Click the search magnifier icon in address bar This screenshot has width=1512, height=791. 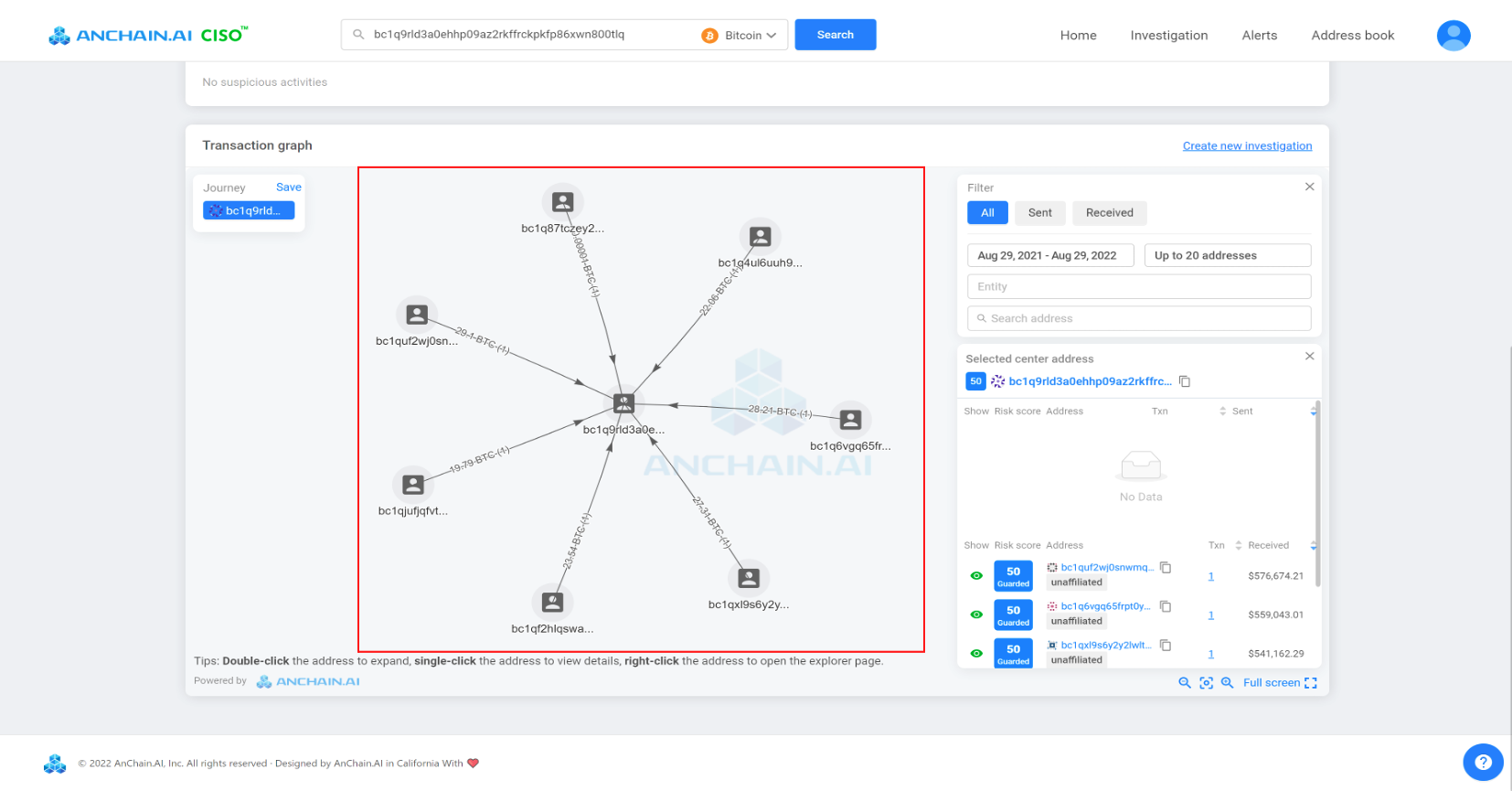coord(358,35)
